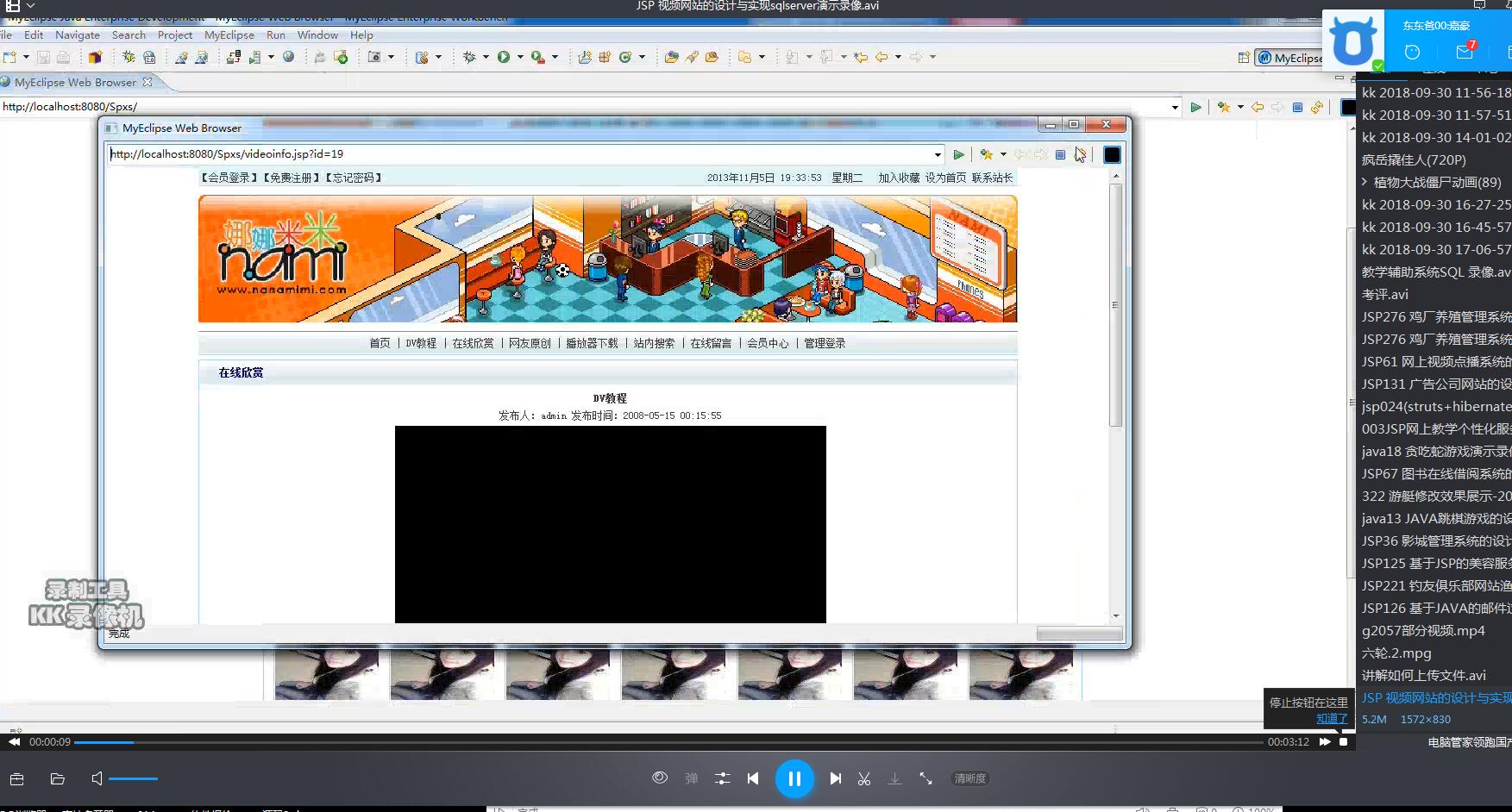The width and height of the screenshot is (1512, 812).
Task: Click the eye-shaped view mode icon
Action: tap(660, 778)
